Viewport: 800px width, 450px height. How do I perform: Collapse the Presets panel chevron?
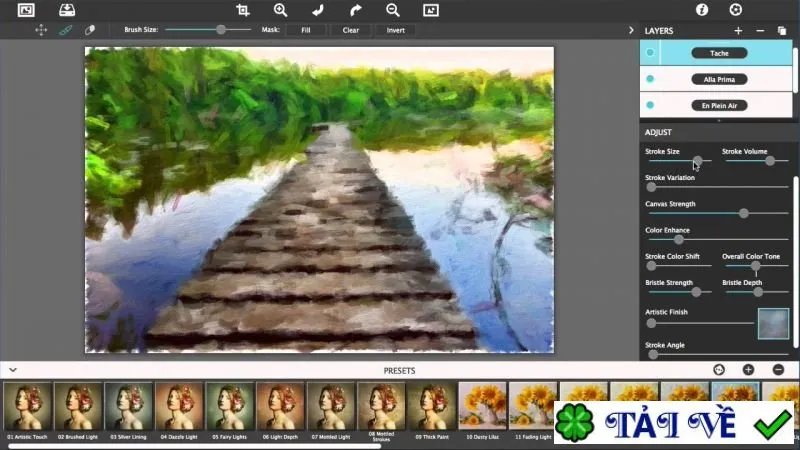pyautogui.click(x=13, y=370)
